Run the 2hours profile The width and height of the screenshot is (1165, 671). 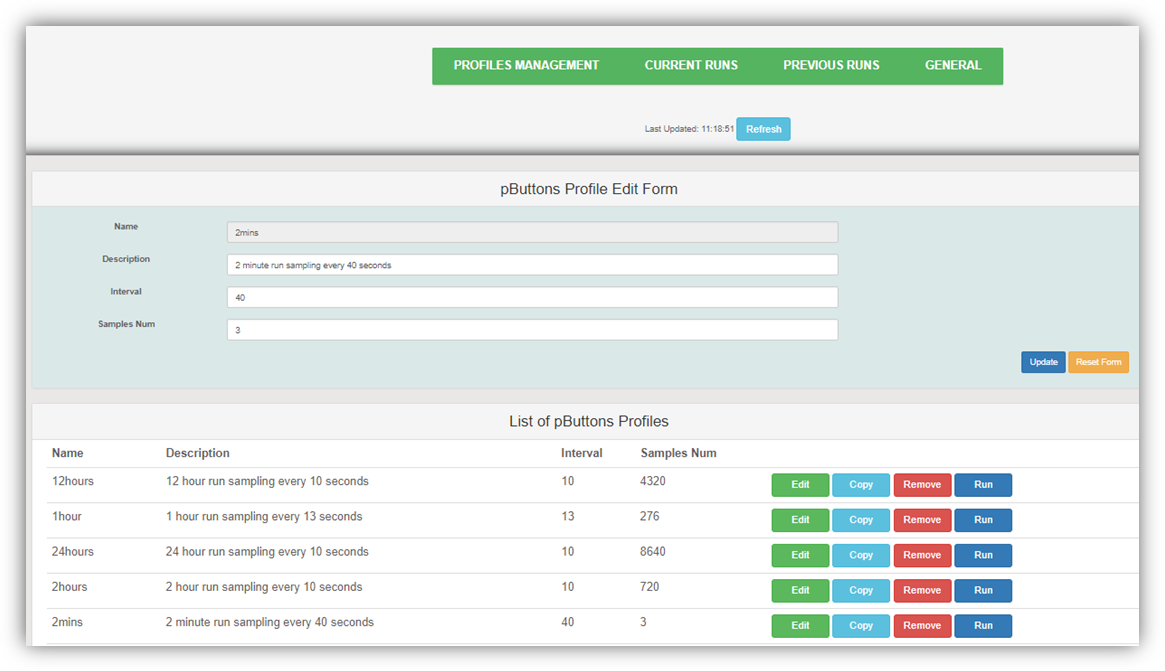[983, 591]
